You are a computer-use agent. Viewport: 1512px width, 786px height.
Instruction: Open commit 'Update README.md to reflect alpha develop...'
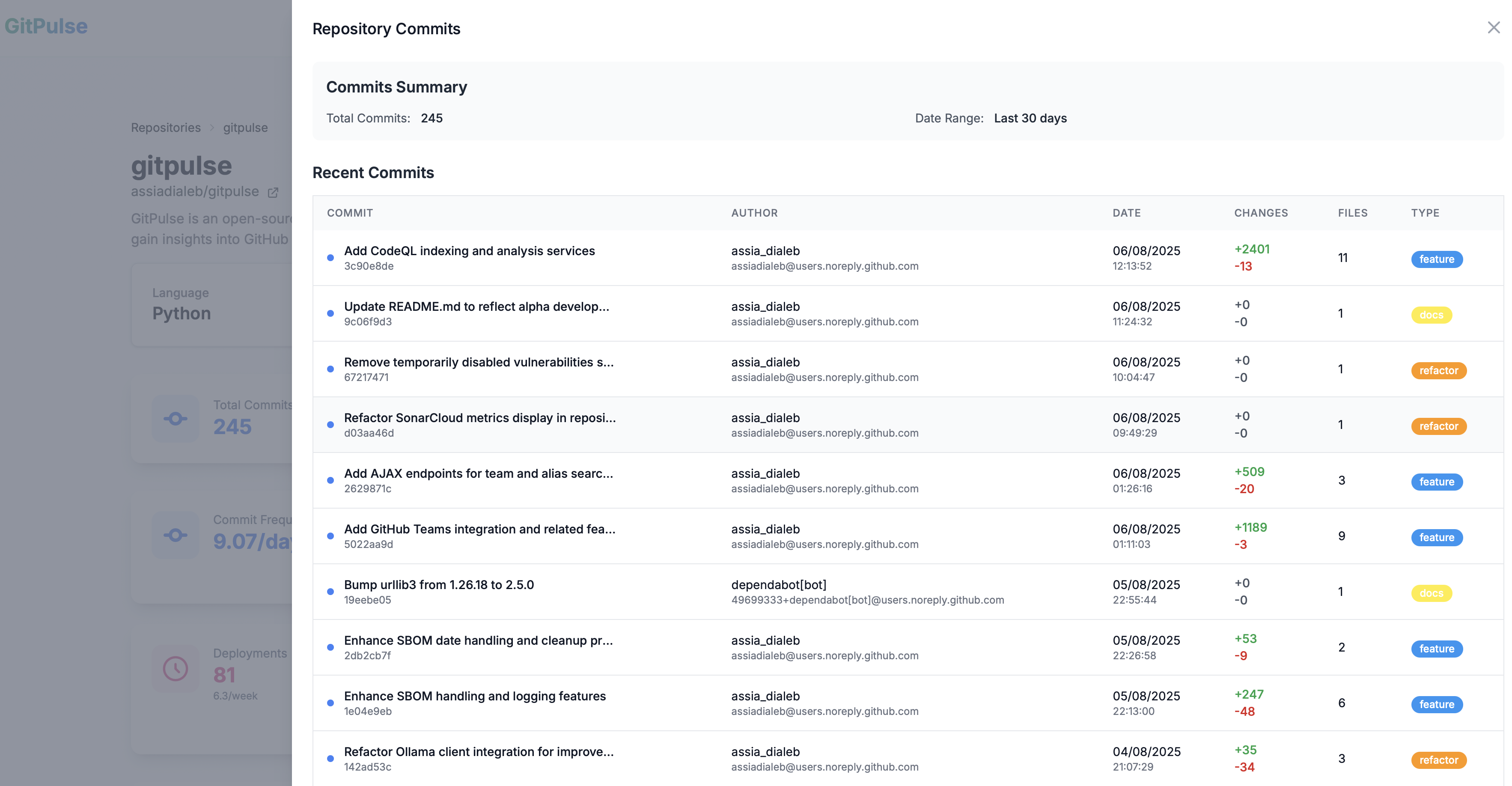476,307
